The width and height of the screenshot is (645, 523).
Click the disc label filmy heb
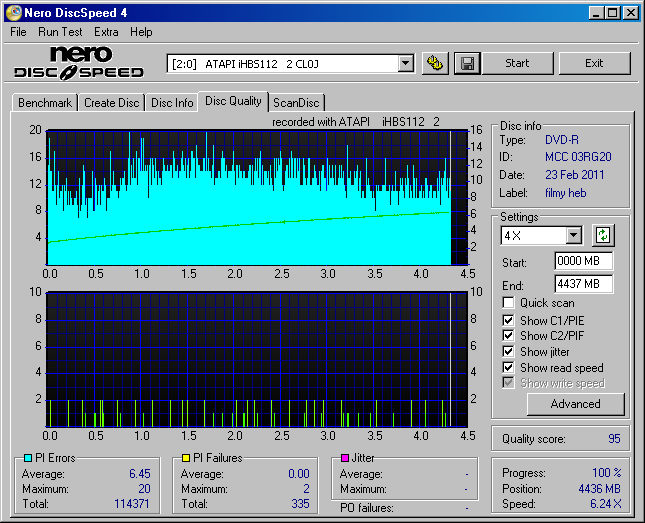coord(566,193)
